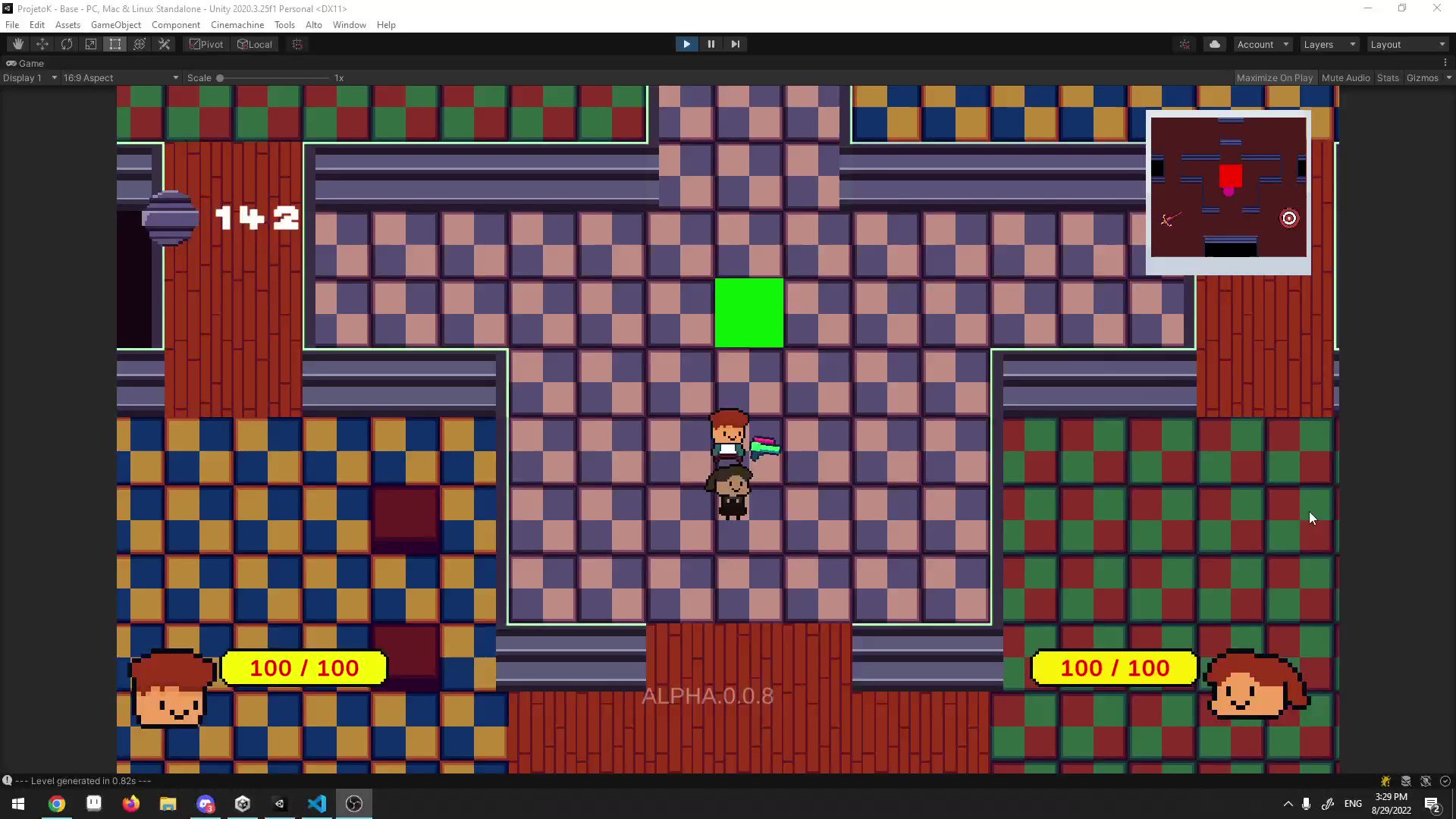Open the Account dropdown
The image size is (1456, 819).
pyautogui.click(x=1263, y=44)
